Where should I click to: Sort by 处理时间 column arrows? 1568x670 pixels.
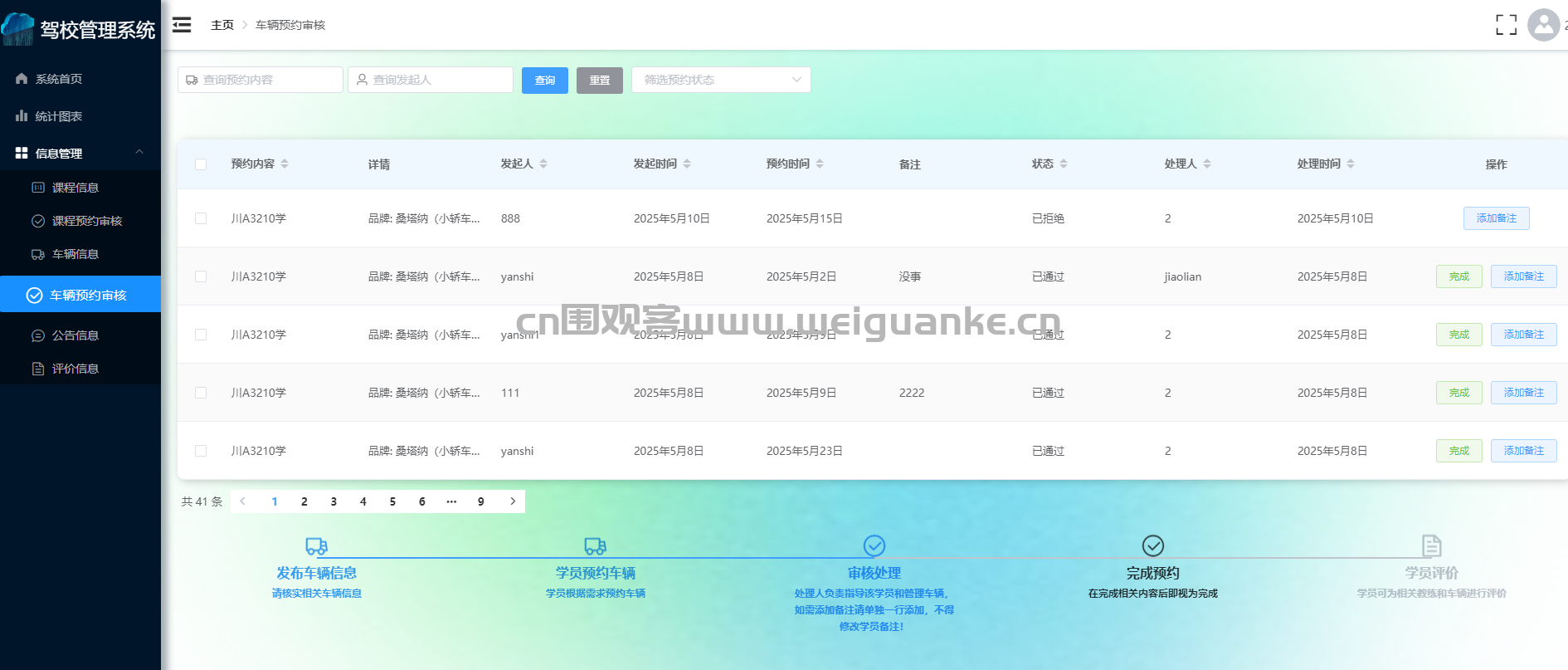coord(1351,164)
